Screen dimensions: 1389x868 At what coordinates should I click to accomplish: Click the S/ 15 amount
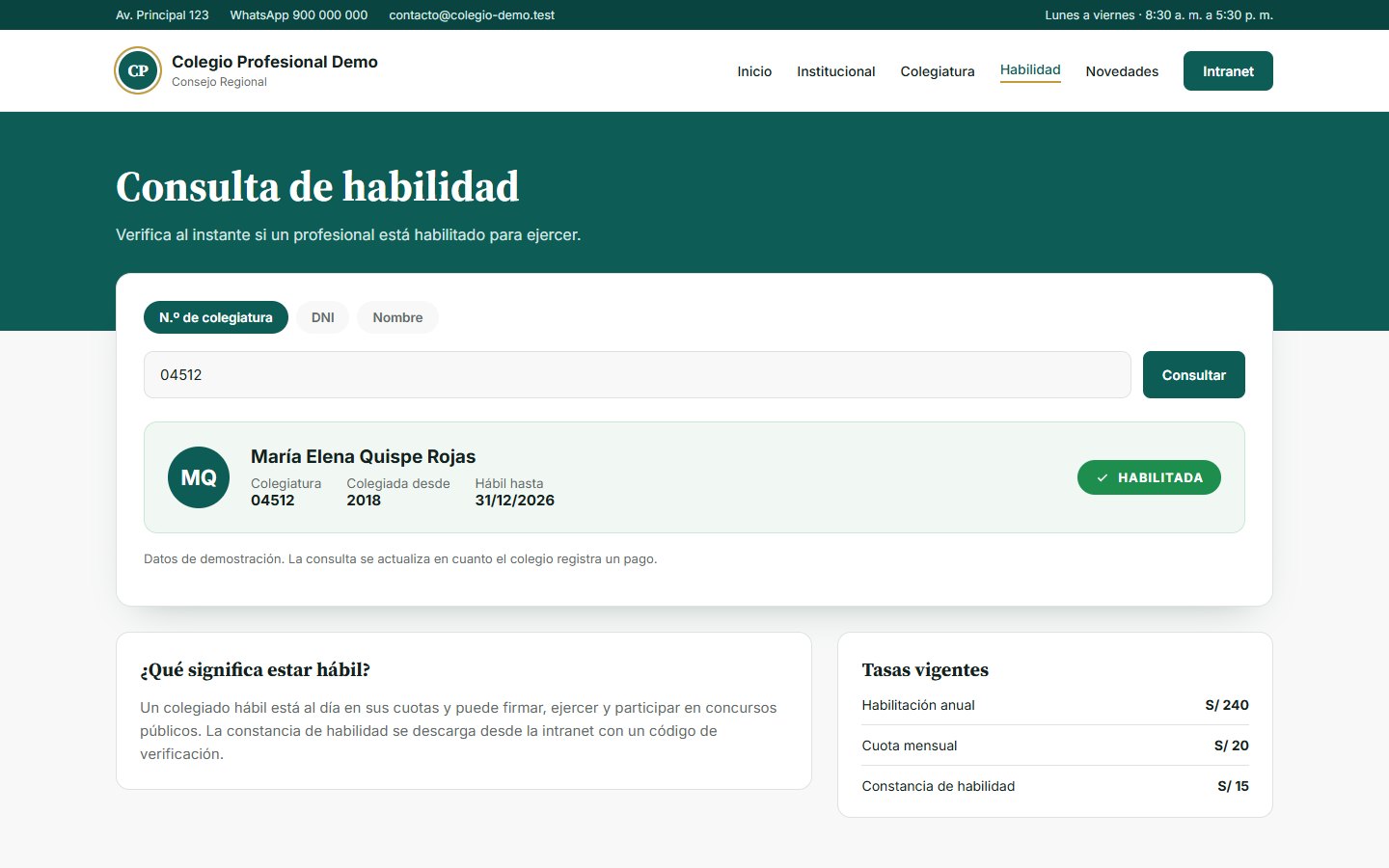pyautogui.click(x=1233, y=786)
